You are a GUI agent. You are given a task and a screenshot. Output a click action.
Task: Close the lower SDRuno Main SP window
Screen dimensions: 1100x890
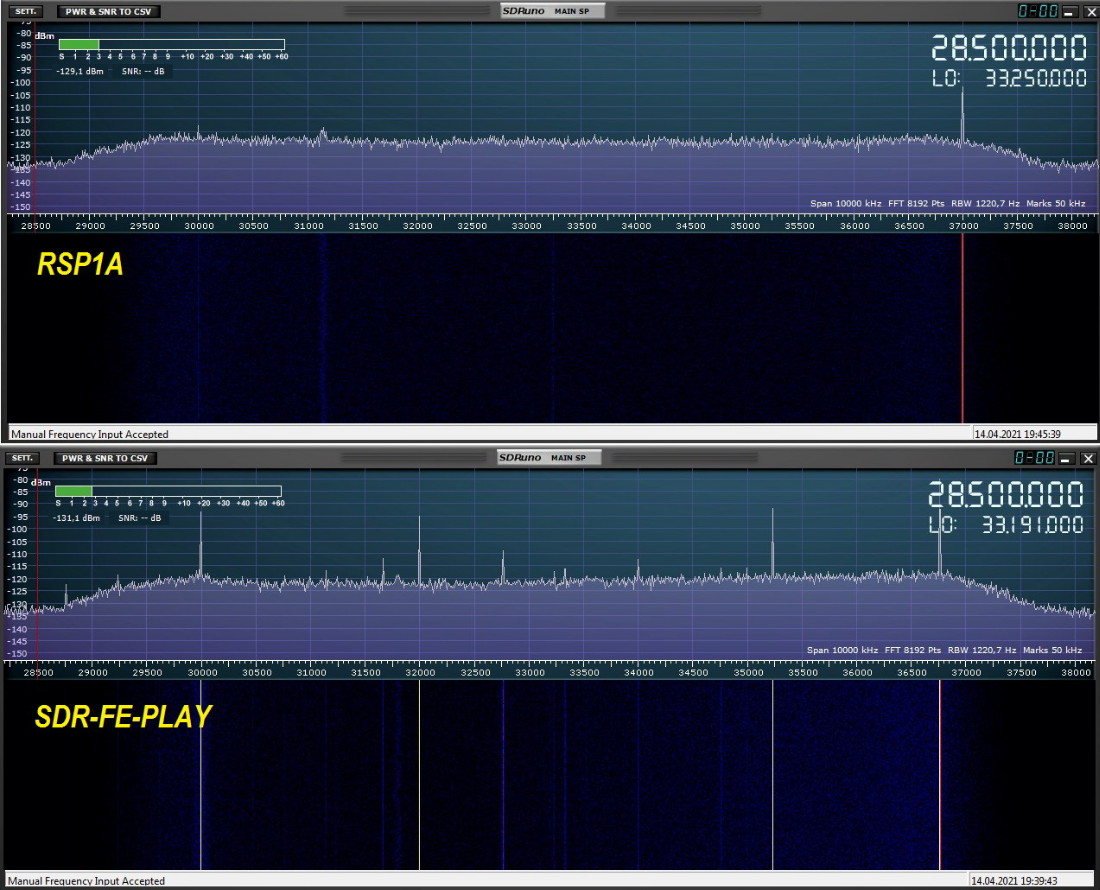[x=1088, y=459]
